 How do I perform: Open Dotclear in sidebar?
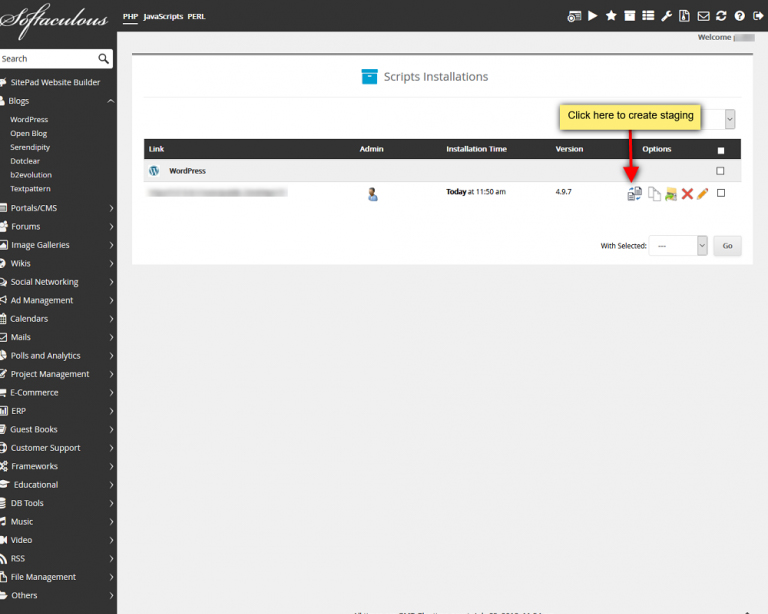(25, 161)
